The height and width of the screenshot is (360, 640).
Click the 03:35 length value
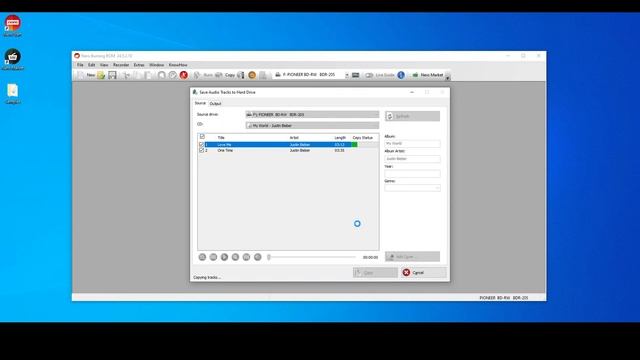[339, 150]
